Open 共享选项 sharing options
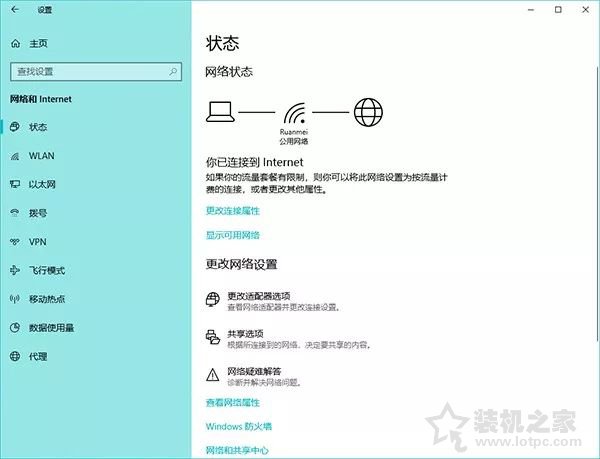 coord(245,334)
